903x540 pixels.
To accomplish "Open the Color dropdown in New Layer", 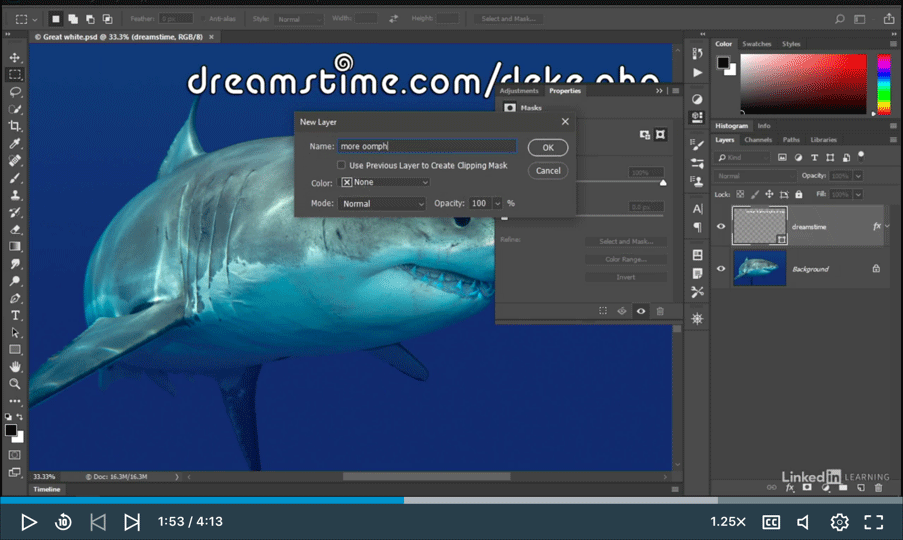I will click(385, 183).
